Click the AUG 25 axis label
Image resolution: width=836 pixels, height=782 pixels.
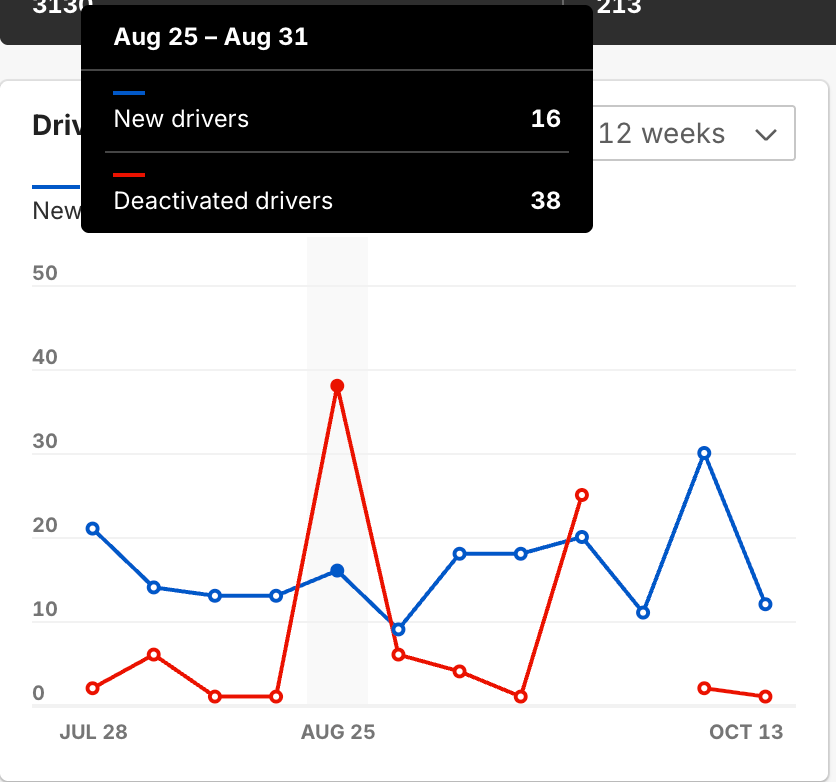click(x=338, y=732)
